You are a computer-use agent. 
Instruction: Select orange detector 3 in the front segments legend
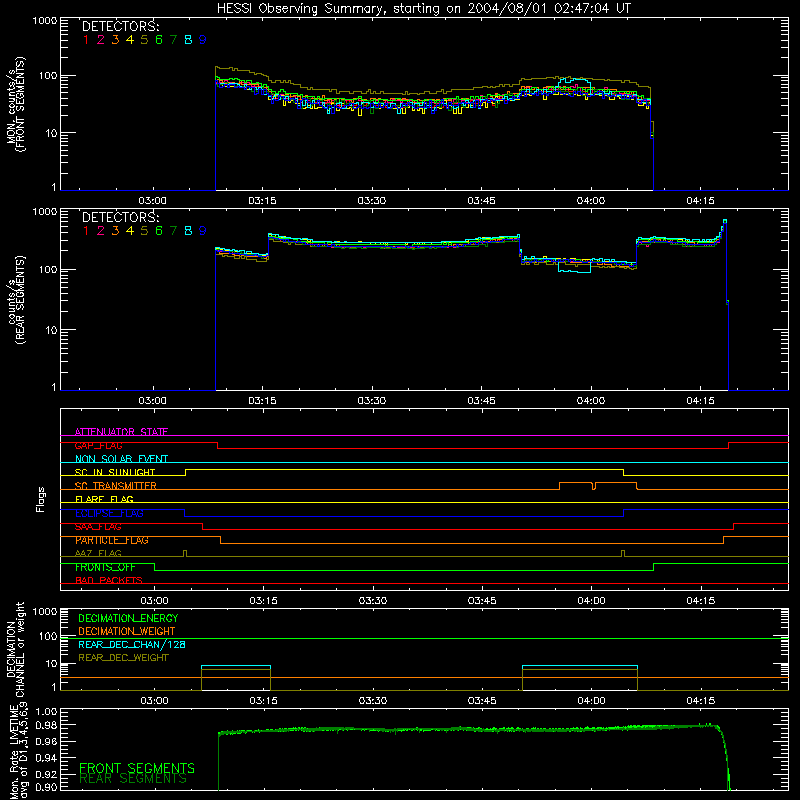(x=115, y=40)
